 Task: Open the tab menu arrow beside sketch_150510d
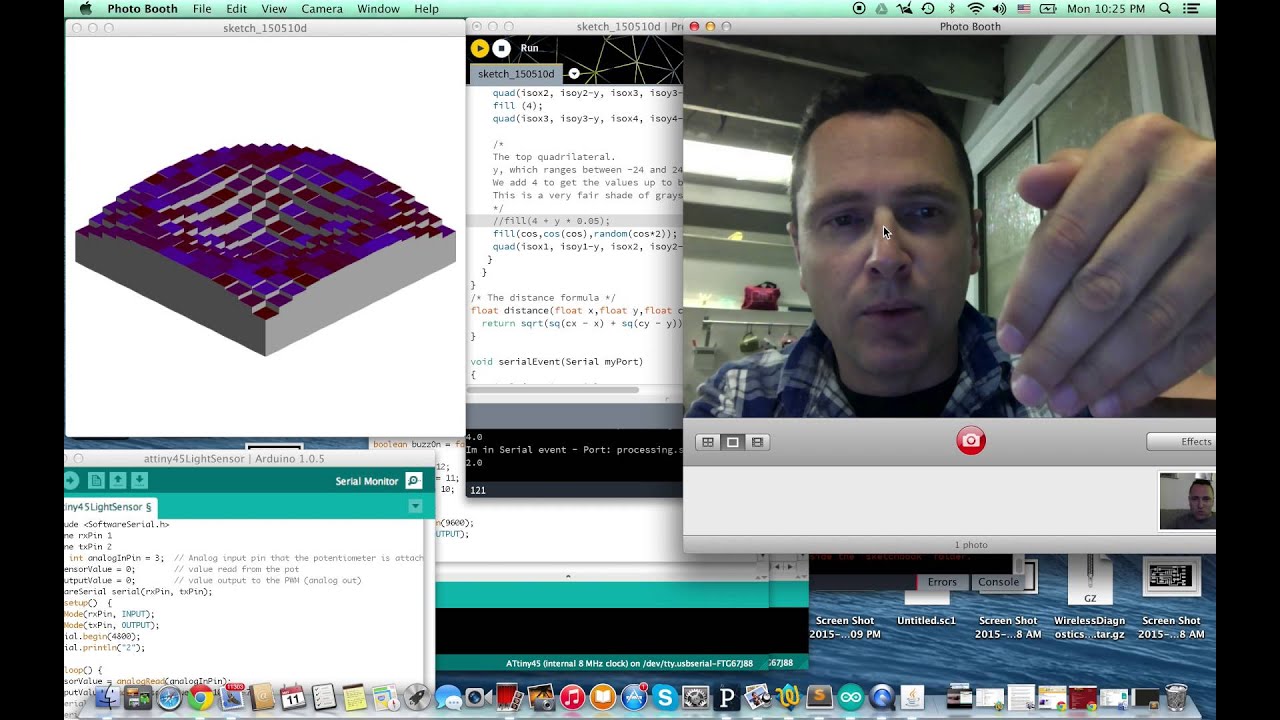tap(574, 74)
